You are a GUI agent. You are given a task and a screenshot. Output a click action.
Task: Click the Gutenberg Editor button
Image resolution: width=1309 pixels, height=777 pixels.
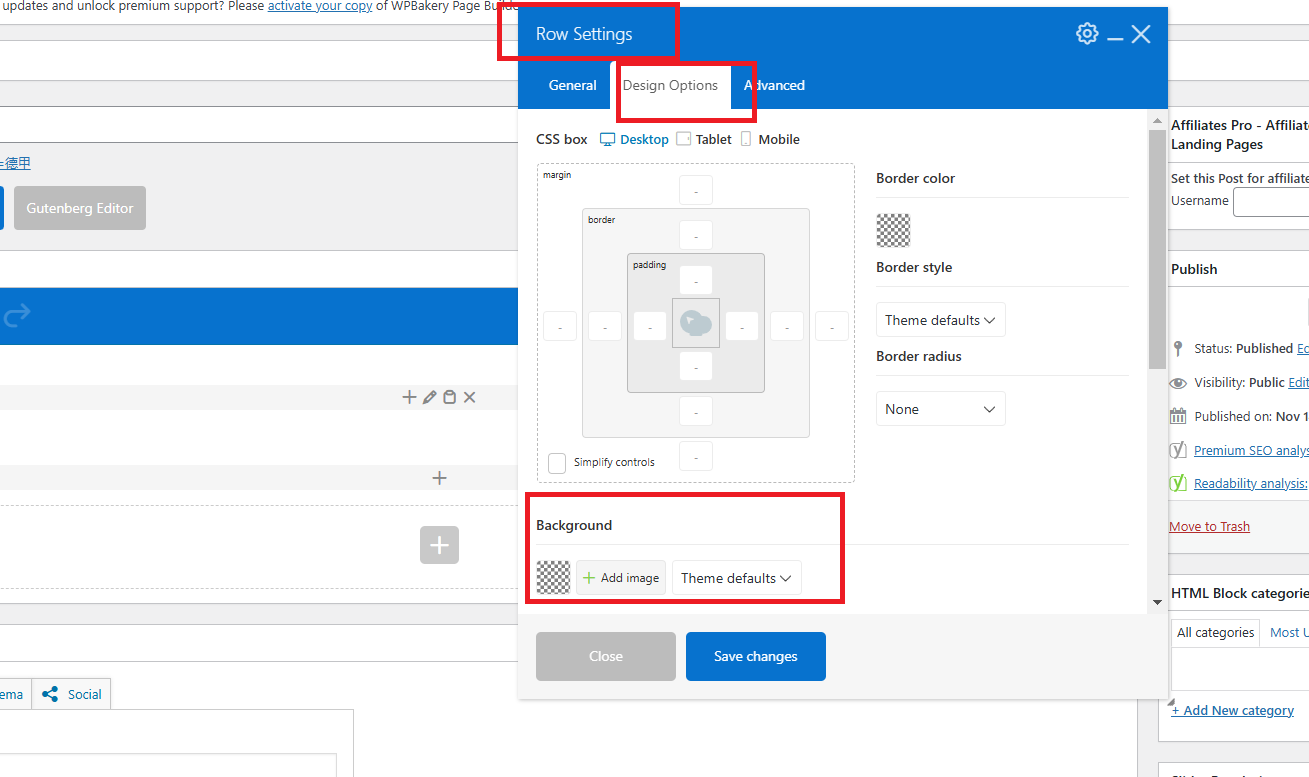(80, 208)
